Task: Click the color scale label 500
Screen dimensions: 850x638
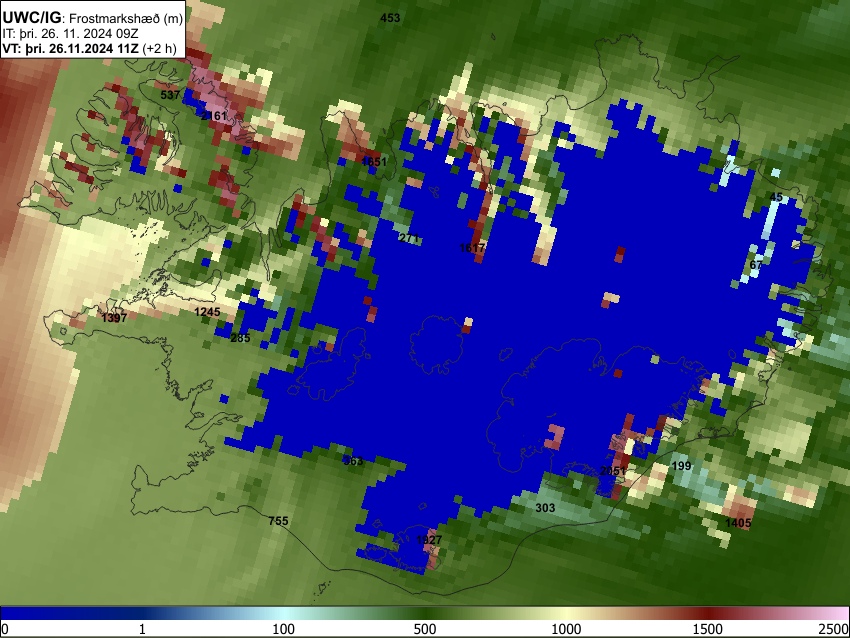Action: [x=425, y=629]
